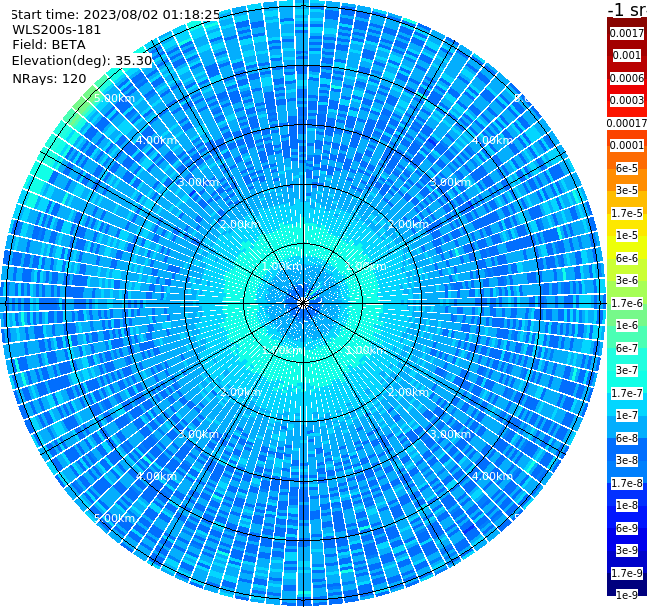
Task: Click the 1e-9 colorbar label
Action: pos(627,595)
